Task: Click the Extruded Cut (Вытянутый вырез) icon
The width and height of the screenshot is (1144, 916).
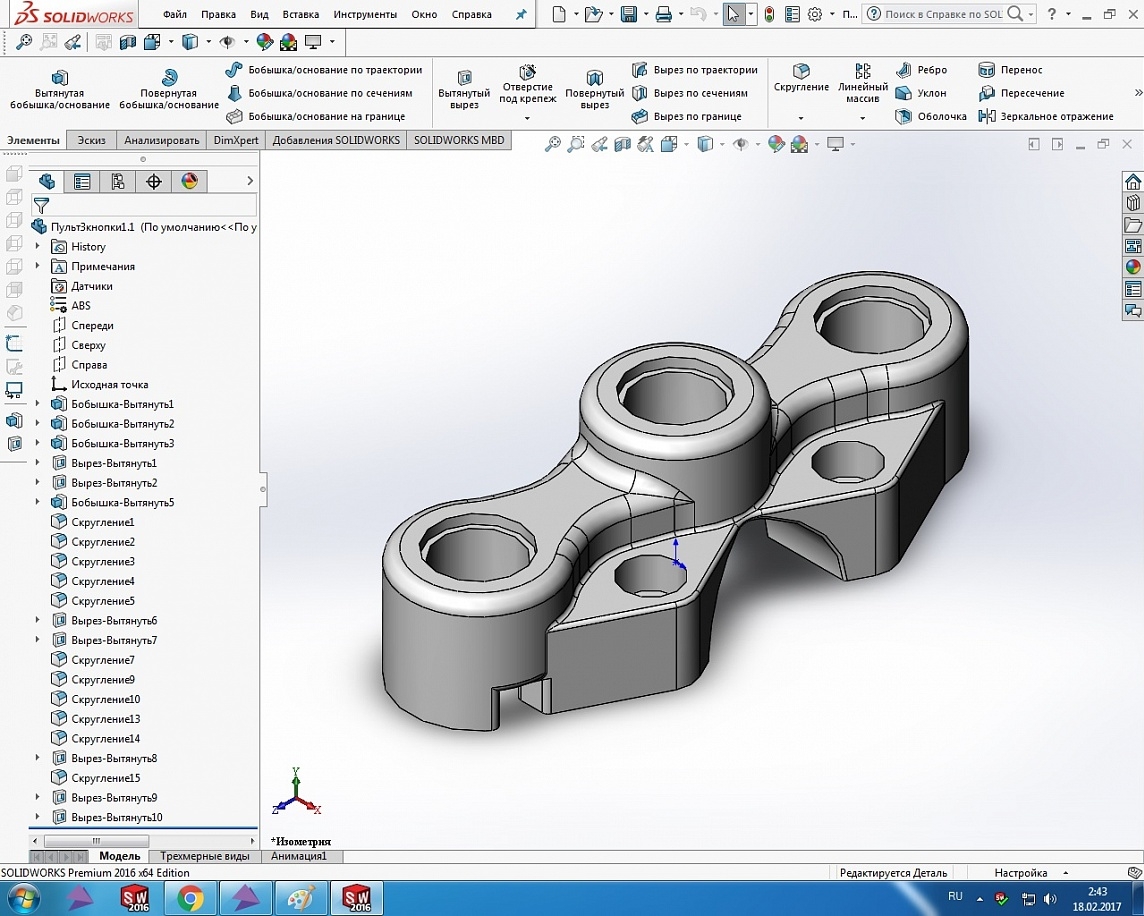Action: pyautogui.click(x=464, y=78)
